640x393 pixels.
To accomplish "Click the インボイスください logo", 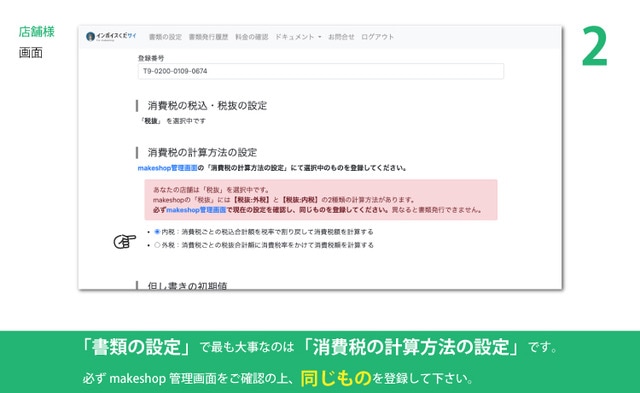I will (x=111, y=37).
